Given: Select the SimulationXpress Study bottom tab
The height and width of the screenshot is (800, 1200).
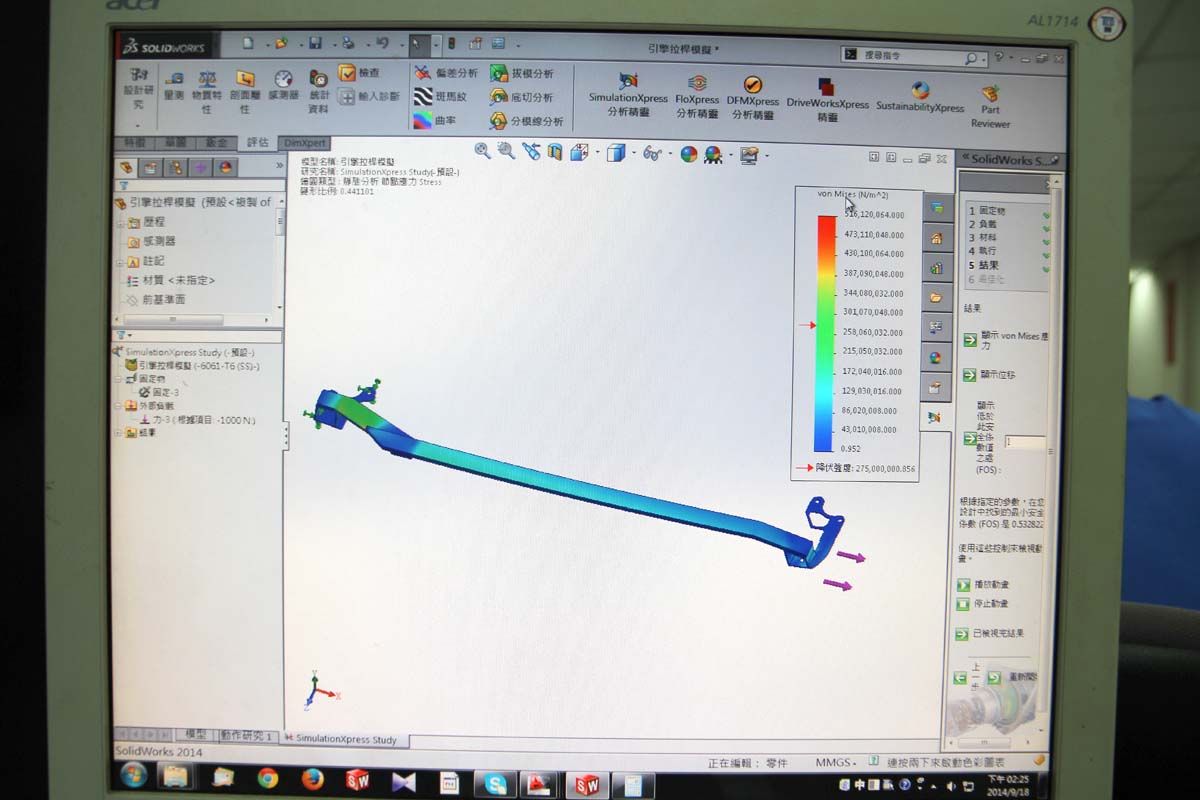Looking at the screenshot, I should pos(344,739).
